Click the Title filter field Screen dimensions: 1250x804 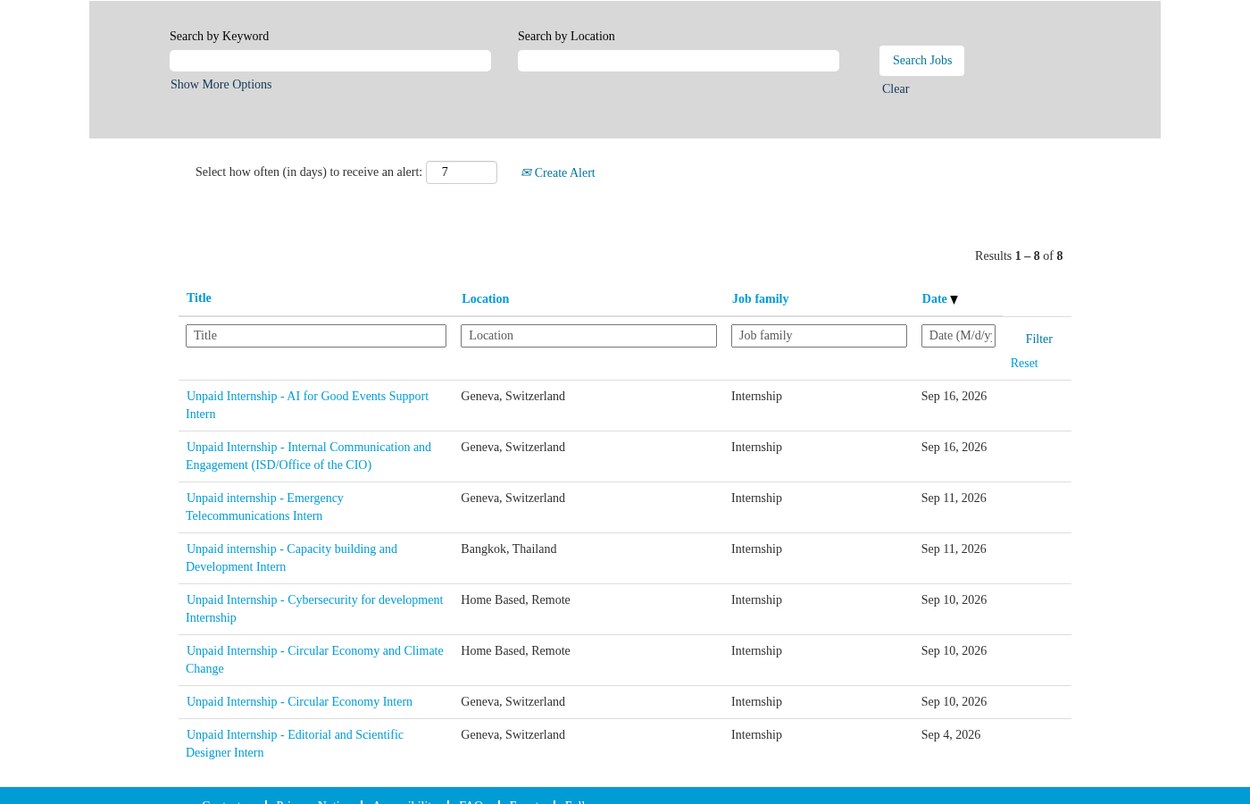pos(316,336)
